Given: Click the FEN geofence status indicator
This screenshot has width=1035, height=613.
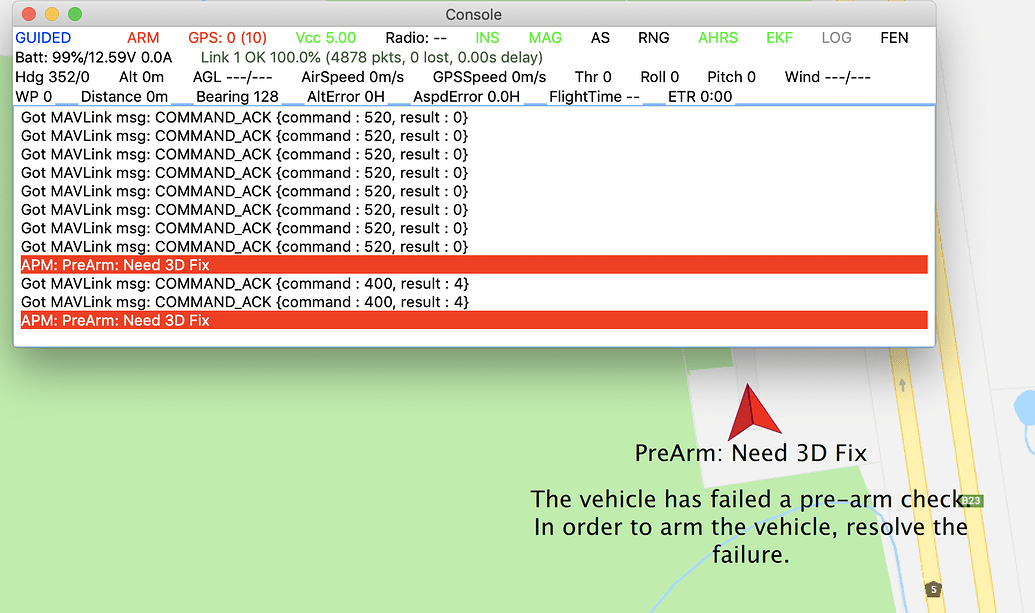Looking at the screenshot, I should pos(893,37).
